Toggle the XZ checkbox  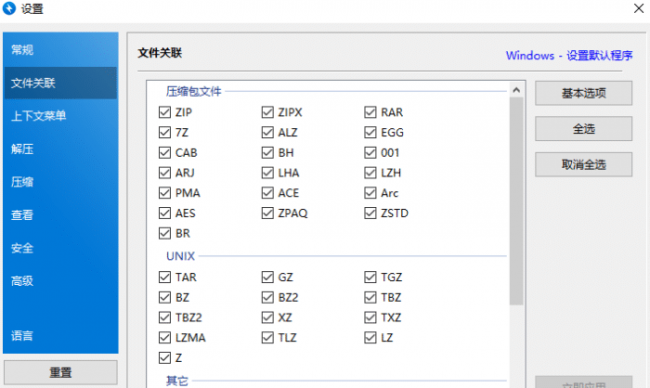click(267, 318)
